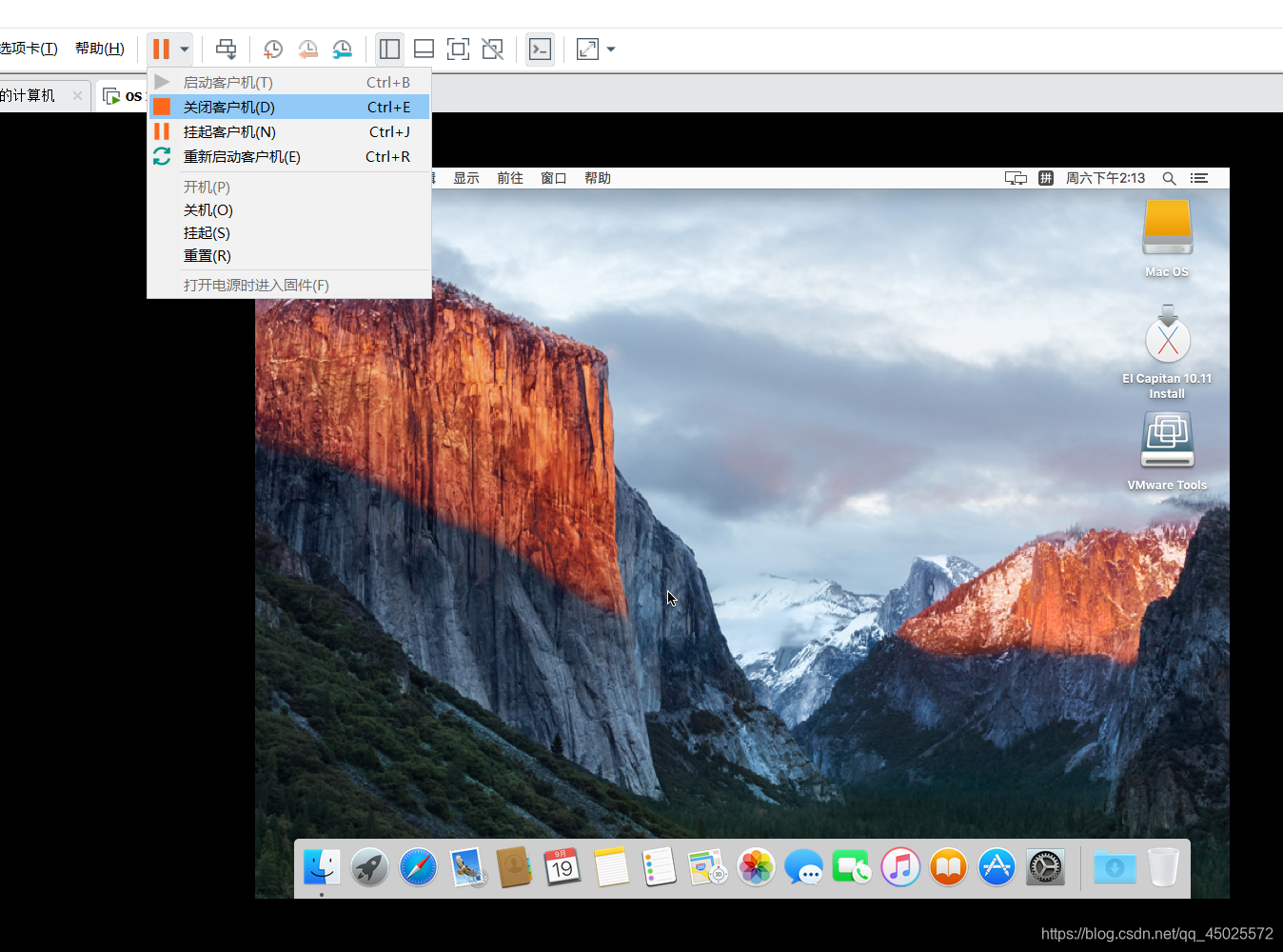Open the macOS 前往 menu
This screenshot has width=1283, height=952.
510,178
